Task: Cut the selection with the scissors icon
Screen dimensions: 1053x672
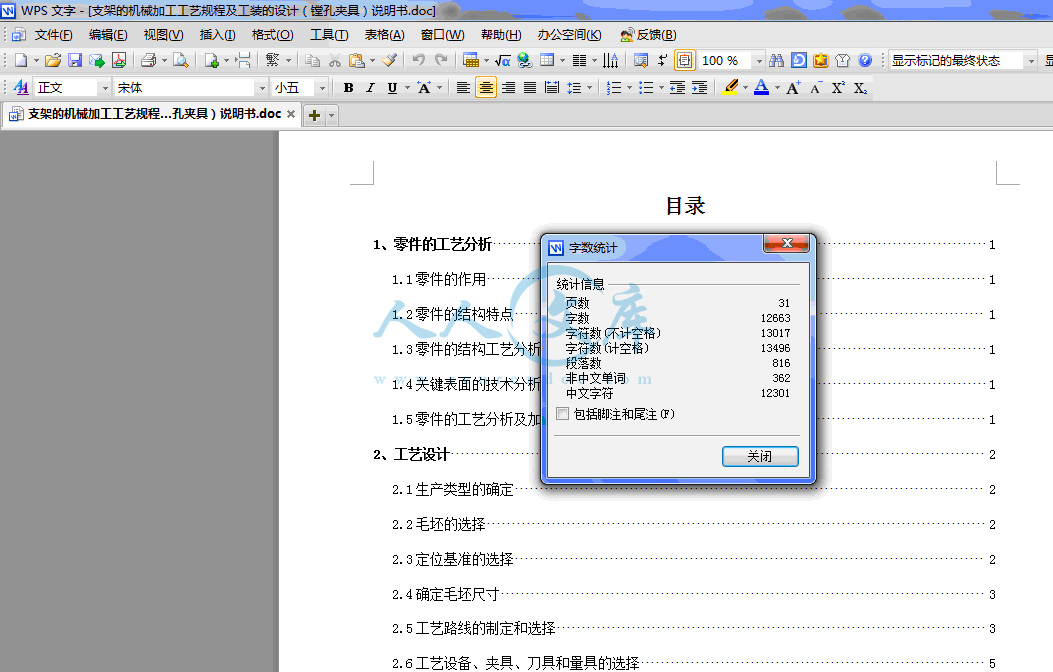Action: coord(334,60)
